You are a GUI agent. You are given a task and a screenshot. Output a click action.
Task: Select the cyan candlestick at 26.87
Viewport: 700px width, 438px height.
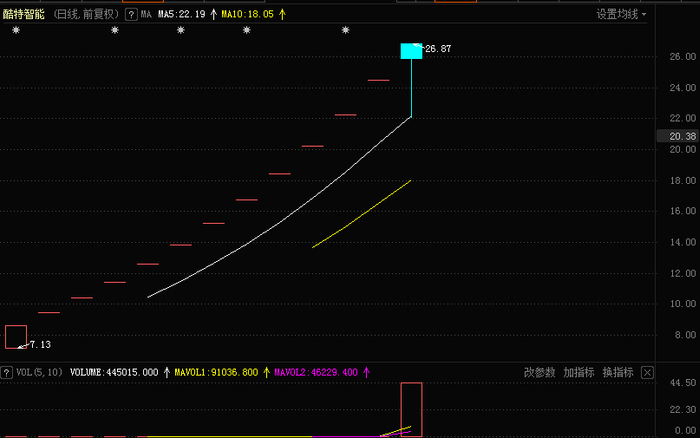(411, 51)
